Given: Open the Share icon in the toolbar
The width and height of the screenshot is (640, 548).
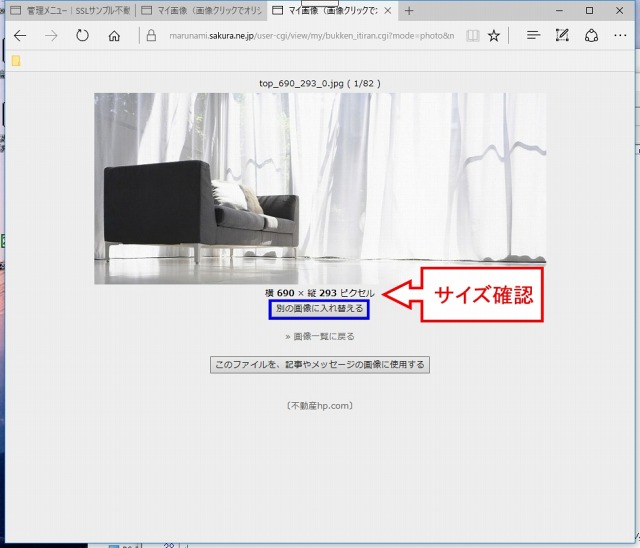Looking at the screenshot, I should point(591,36).
